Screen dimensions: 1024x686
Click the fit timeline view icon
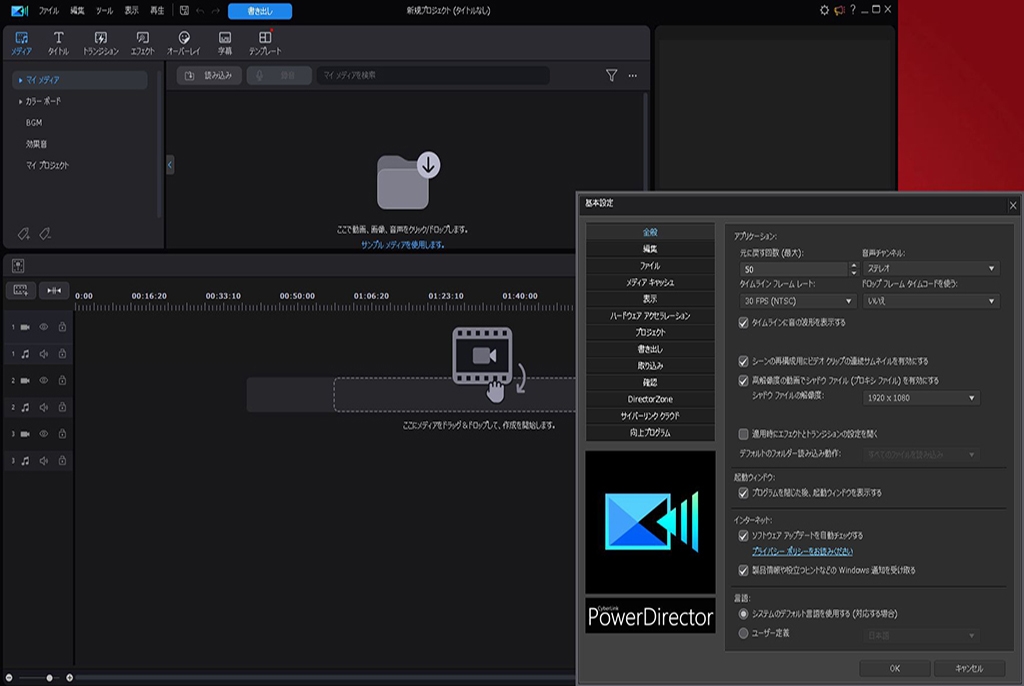point(20,290)
